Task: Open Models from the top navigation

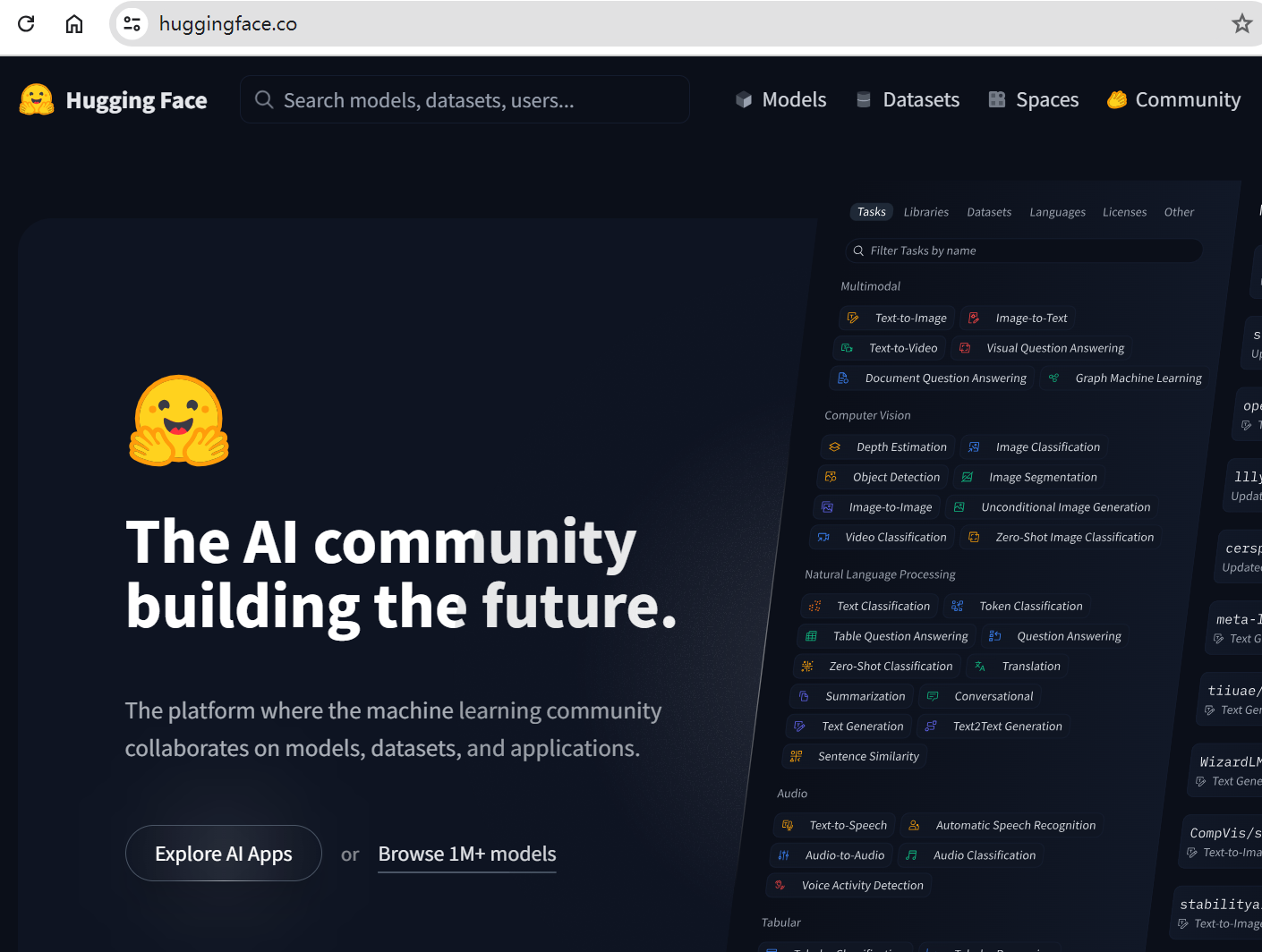Action: (x=781, y=99)
